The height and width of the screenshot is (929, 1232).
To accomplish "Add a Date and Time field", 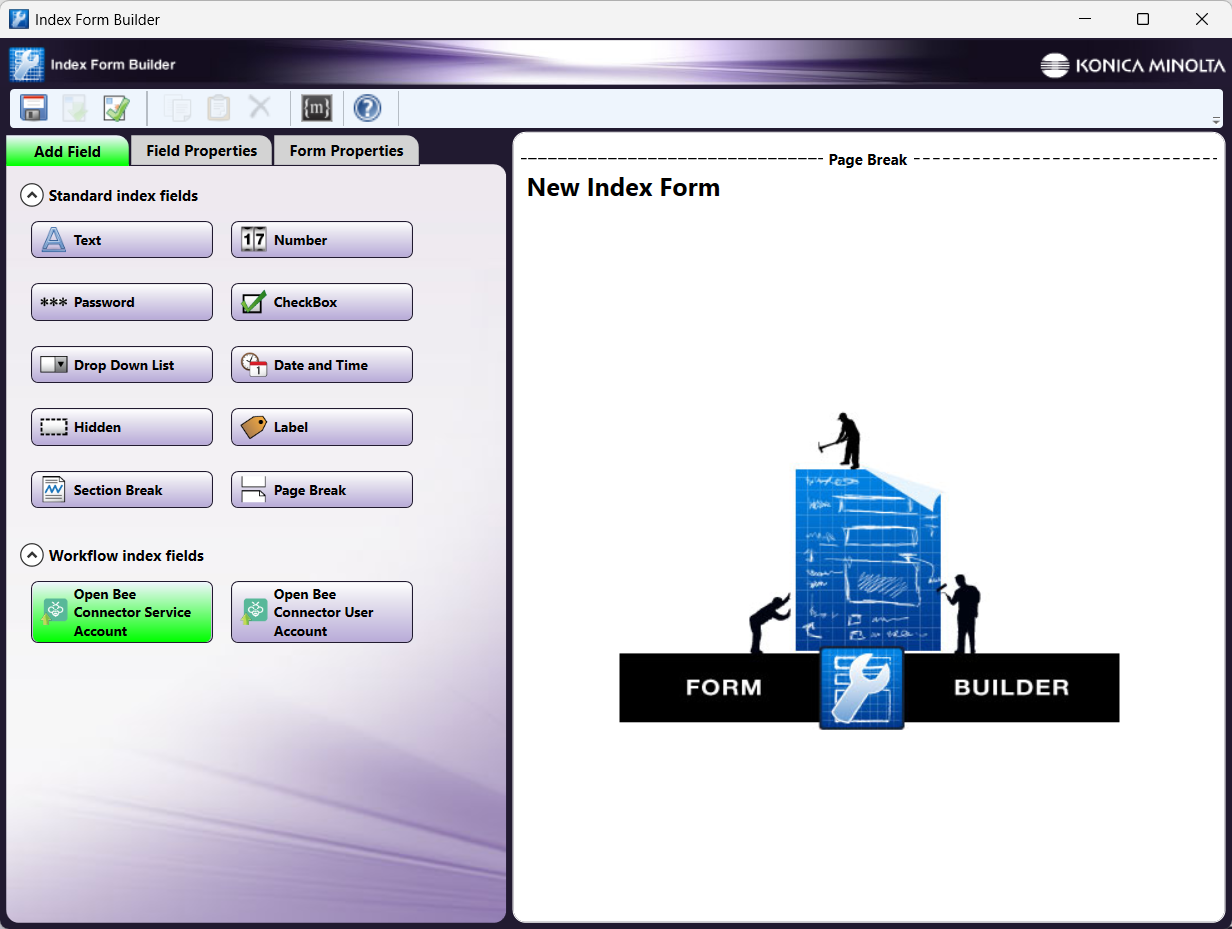I will pos(321,364).
